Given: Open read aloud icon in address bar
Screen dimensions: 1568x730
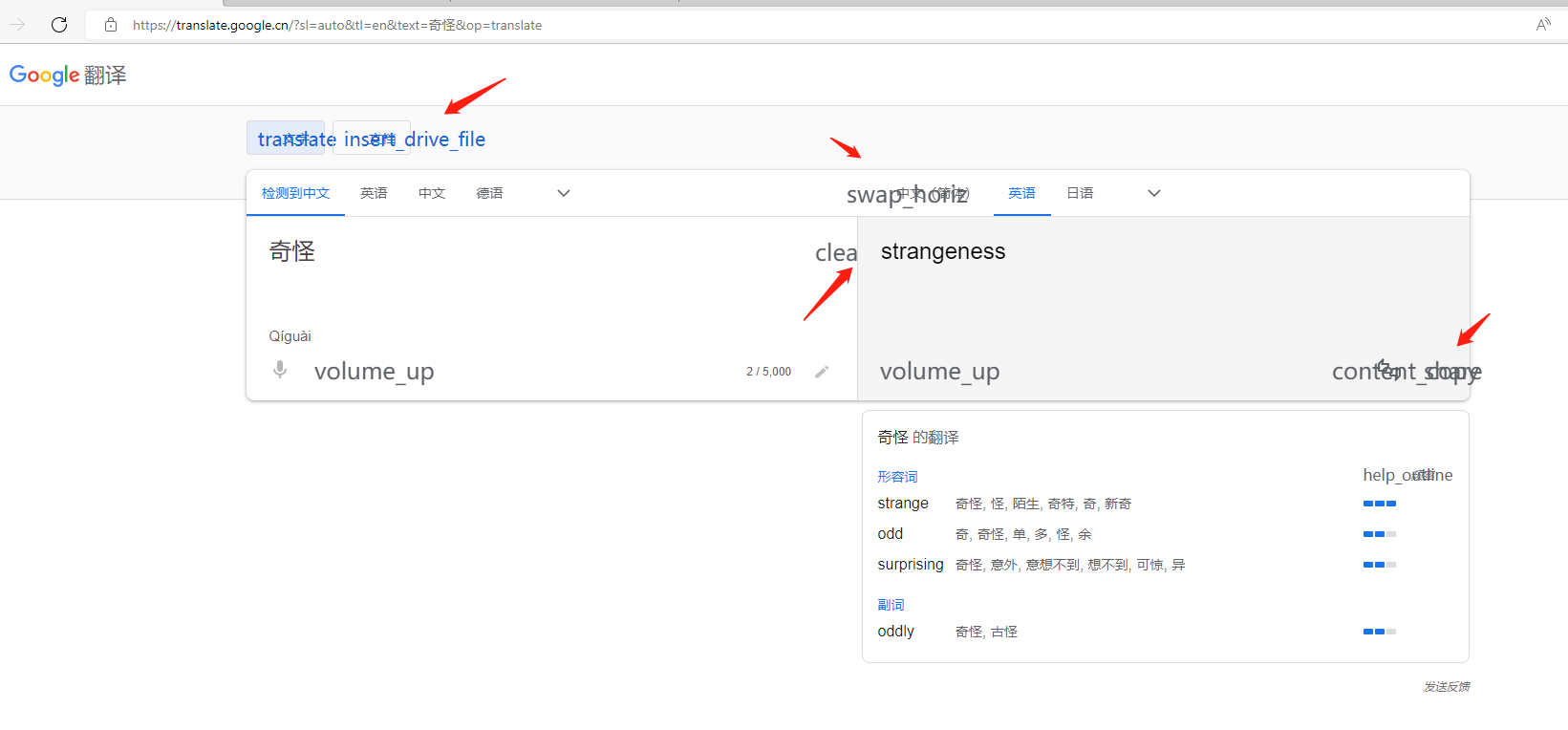Looking at the screenshot, I should pos(1543,25).
